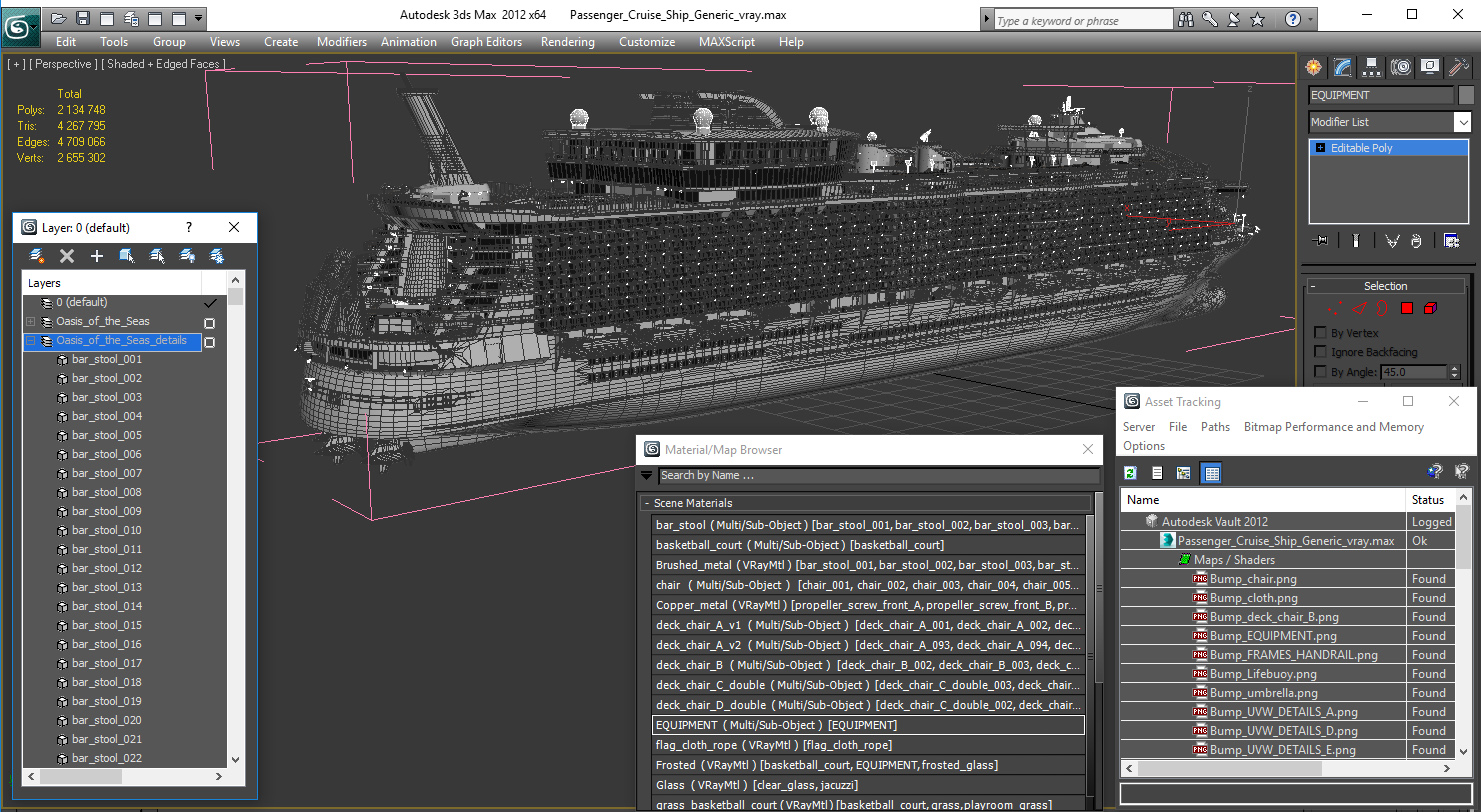Open Bitmap Performance and Memory menu
1481x812 pixels.
coord(1333,427)
